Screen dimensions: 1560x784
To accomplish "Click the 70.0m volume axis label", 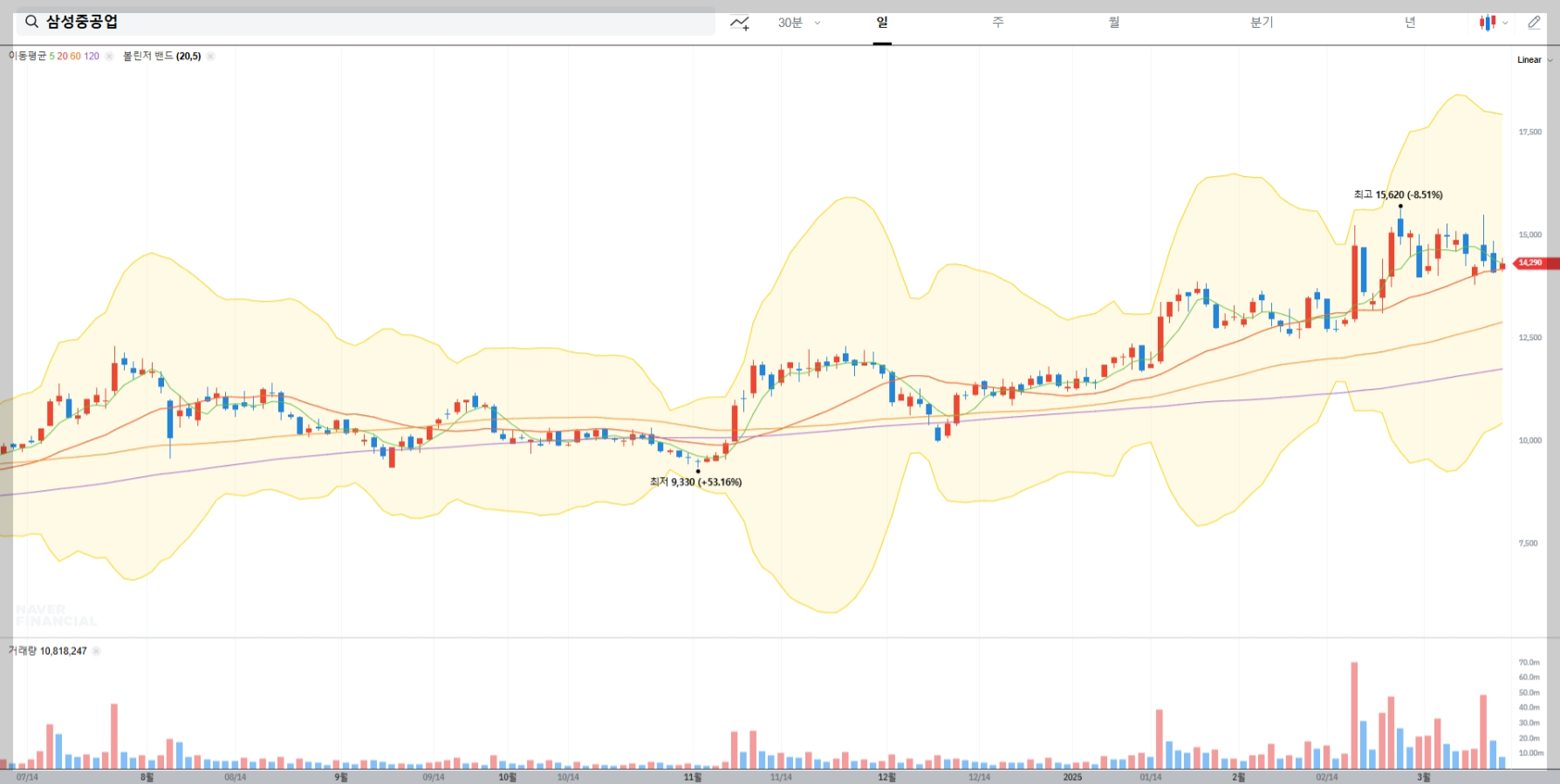I will [1529, 663].
